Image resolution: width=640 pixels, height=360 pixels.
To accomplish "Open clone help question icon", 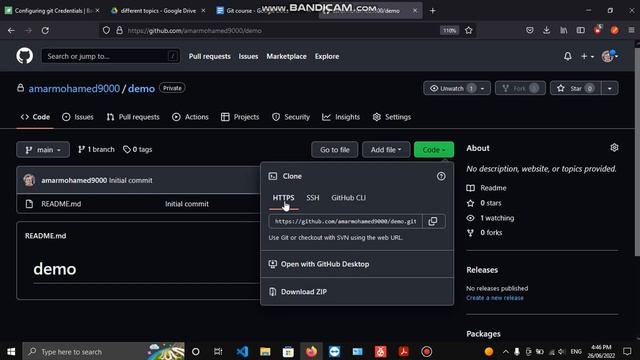I will point(441,176).
